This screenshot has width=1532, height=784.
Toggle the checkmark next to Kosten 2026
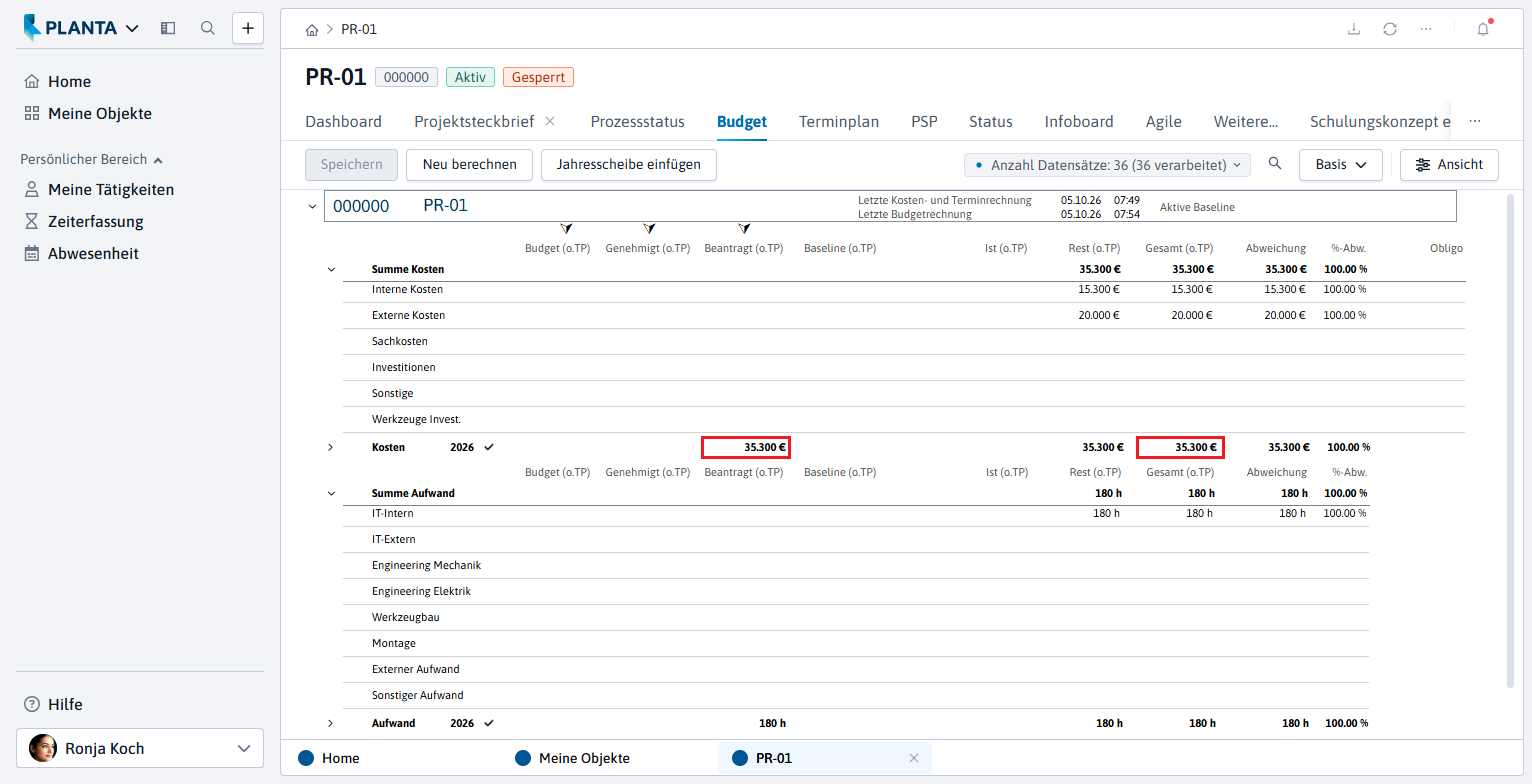[x=489, y=447]
